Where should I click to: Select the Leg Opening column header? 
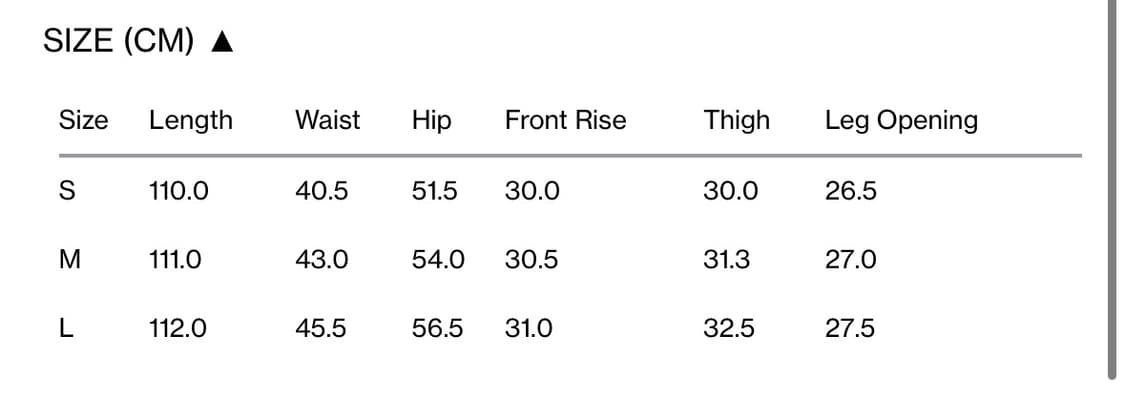coord(901,121)
